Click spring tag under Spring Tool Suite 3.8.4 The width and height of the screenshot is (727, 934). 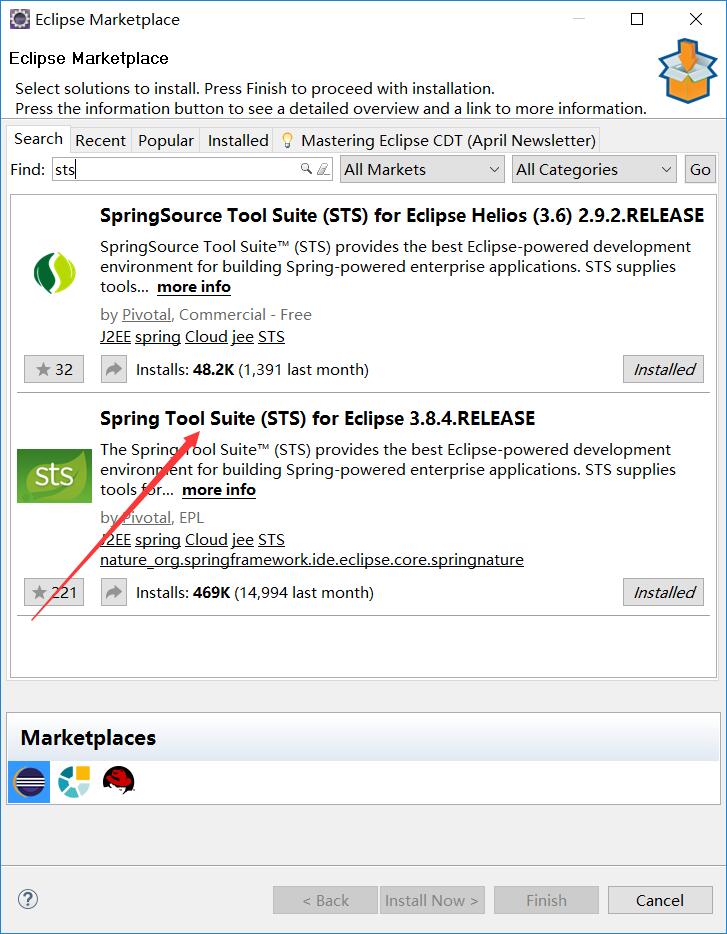coord(158,540)
